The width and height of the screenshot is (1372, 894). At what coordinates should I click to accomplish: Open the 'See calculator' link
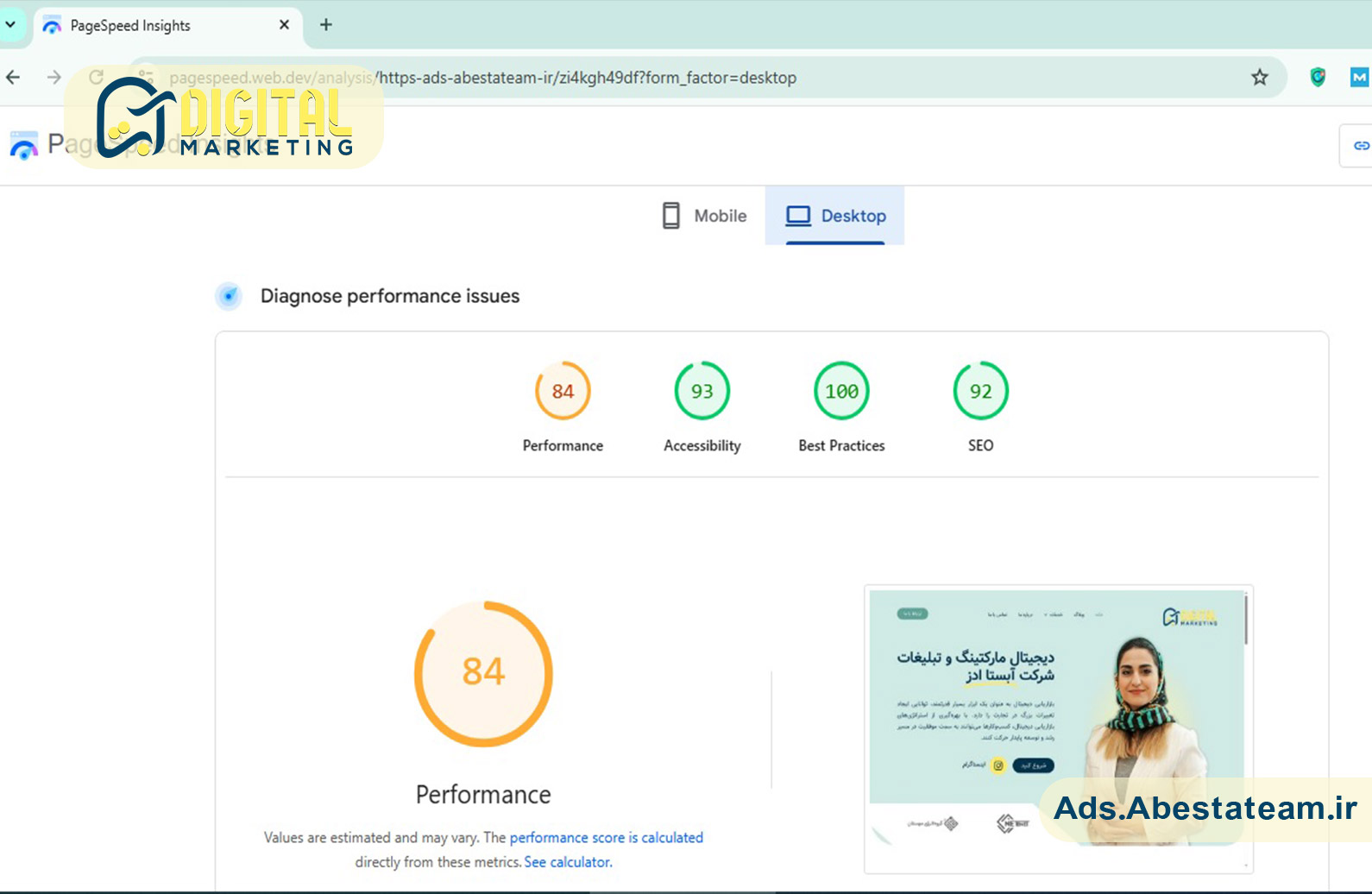click(567, 862)
